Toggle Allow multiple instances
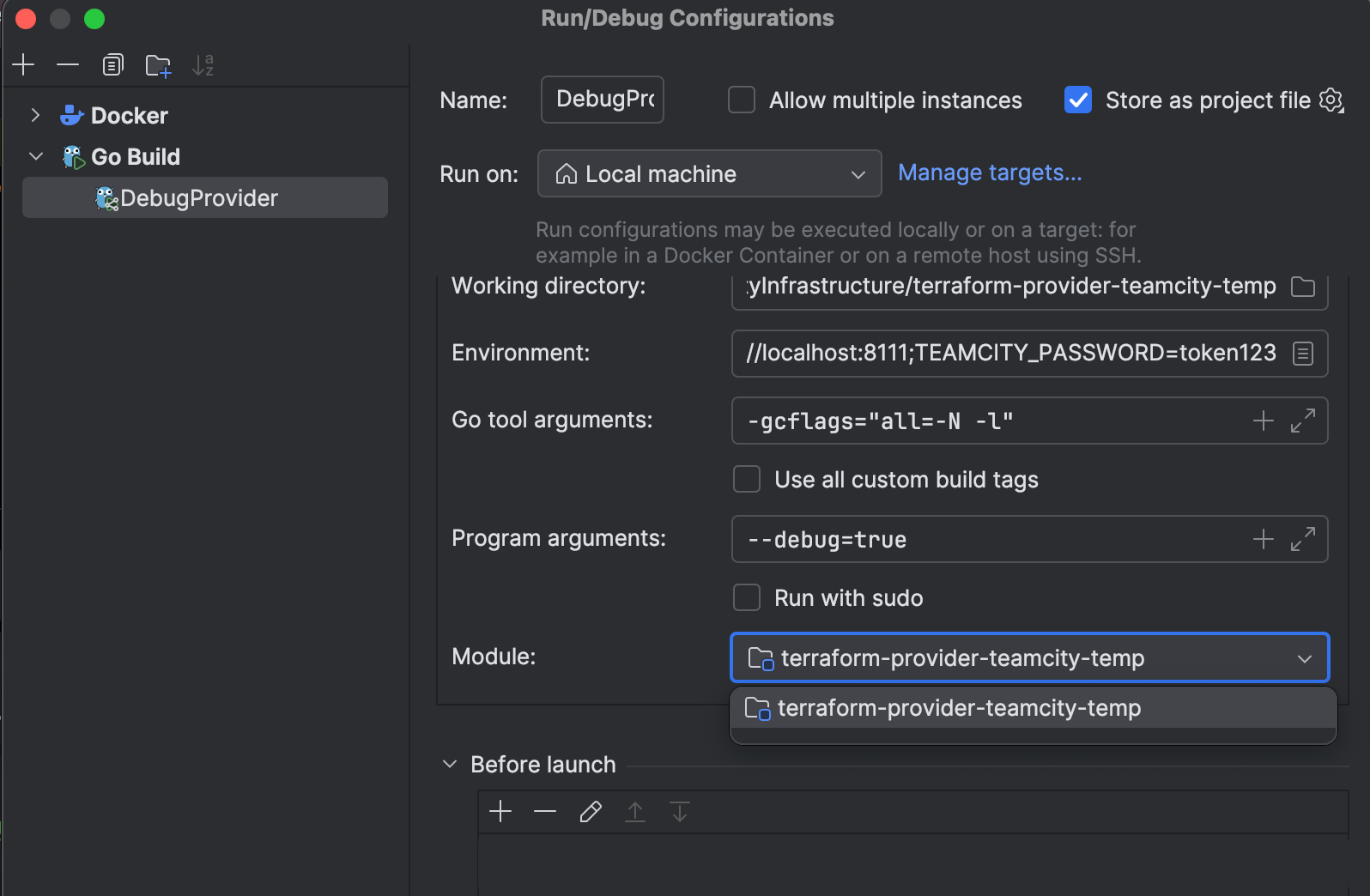1370x896 pixels. 742,100
